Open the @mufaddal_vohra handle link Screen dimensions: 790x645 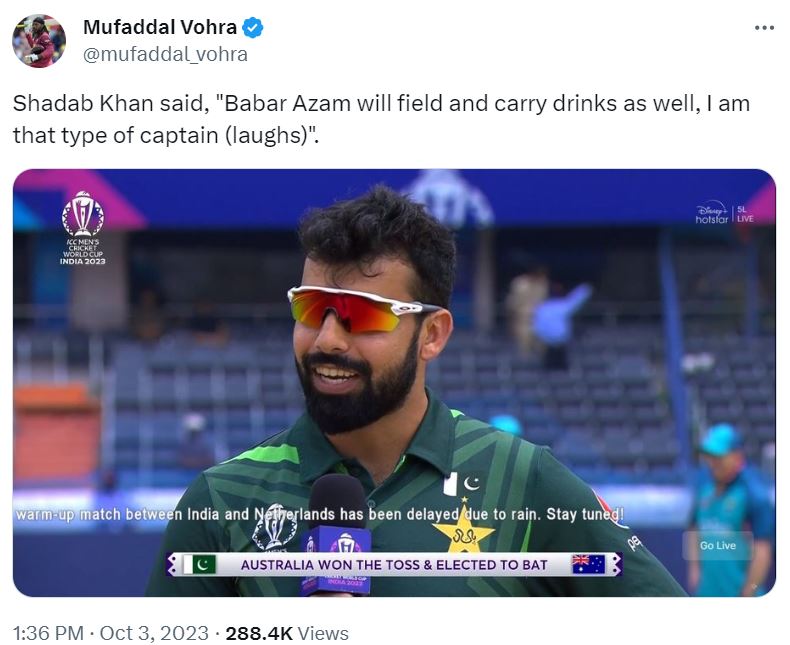pos(165,54)
